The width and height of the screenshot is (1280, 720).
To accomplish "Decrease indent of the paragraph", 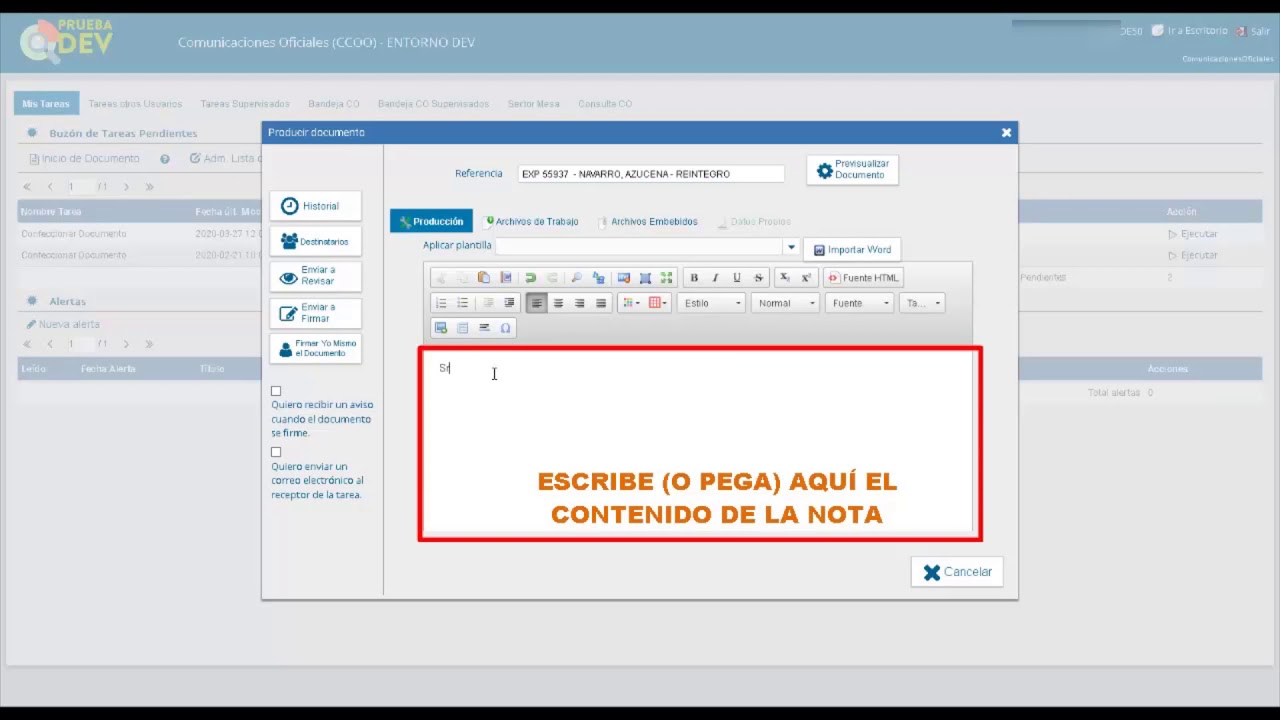I will (x=488, y=303).
